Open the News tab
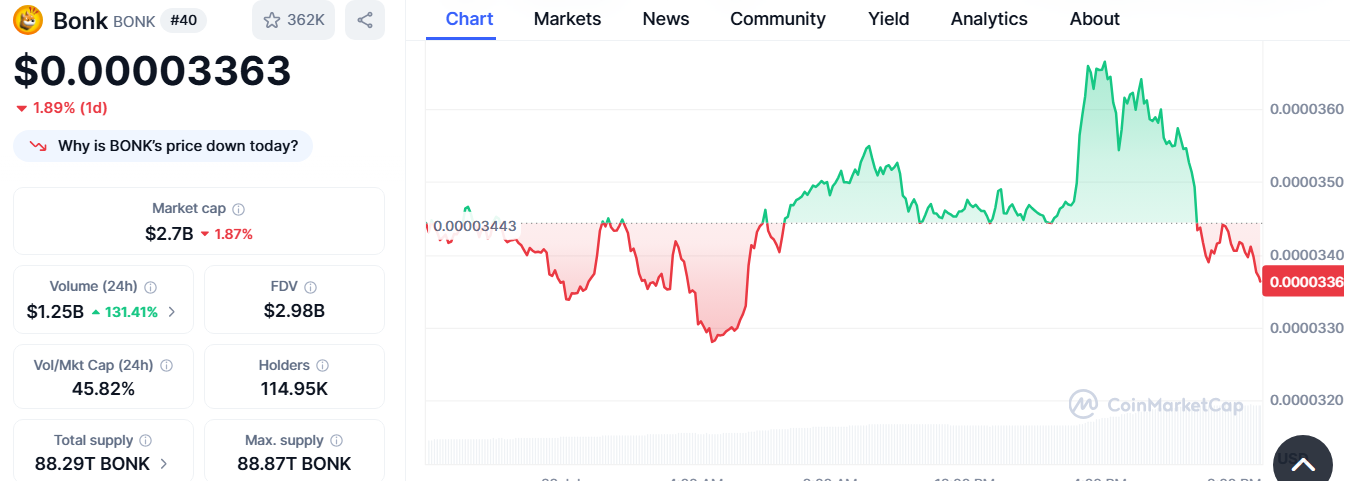Image resolution: width=1350 pixels, height=481 pixels. pos(665,19)
